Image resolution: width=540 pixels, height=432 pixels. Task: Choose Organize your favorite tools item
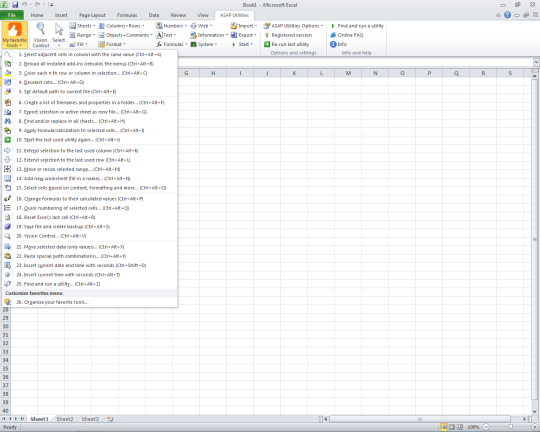click(90, 302)
